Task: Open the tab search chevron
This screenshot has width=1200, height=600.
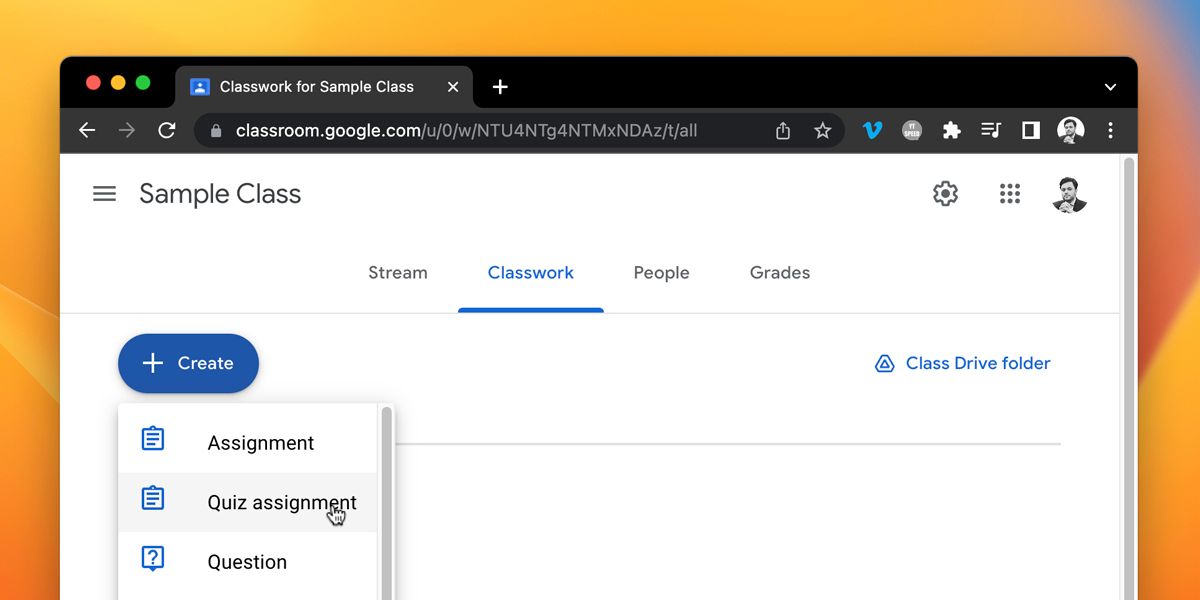Action: point(1110,87)
